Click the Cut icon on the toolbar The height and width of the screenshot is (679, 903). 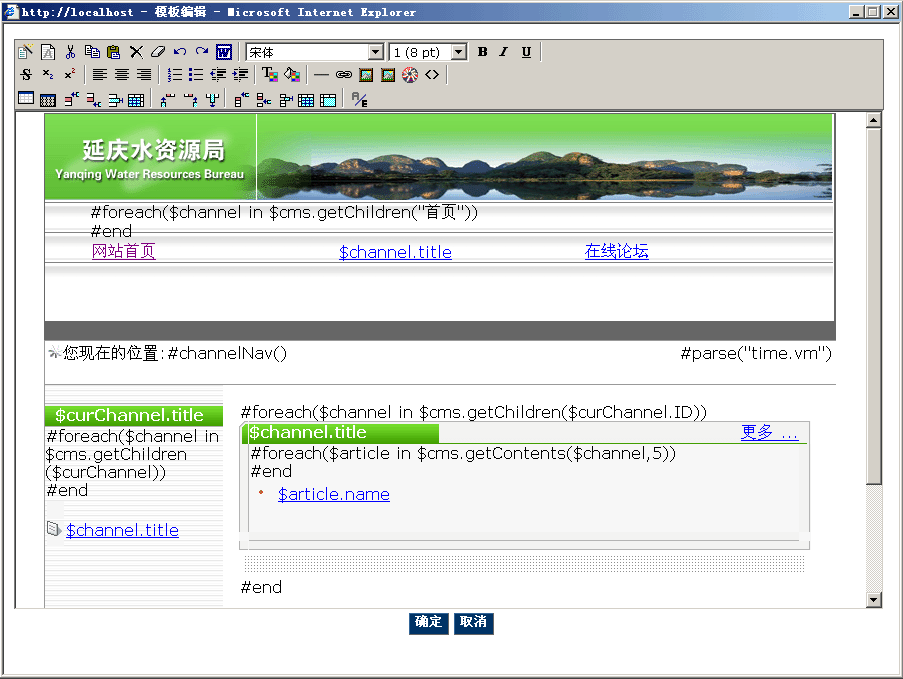(x=70, y=51)
